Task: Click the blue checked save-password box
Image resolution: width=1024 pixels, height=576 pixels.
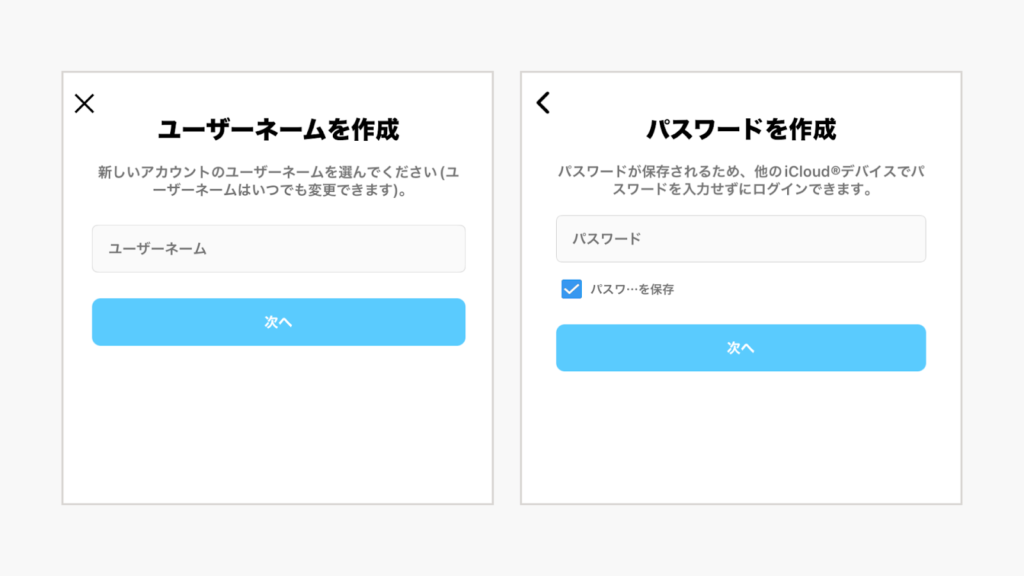Action: click(x=571, y=291)
